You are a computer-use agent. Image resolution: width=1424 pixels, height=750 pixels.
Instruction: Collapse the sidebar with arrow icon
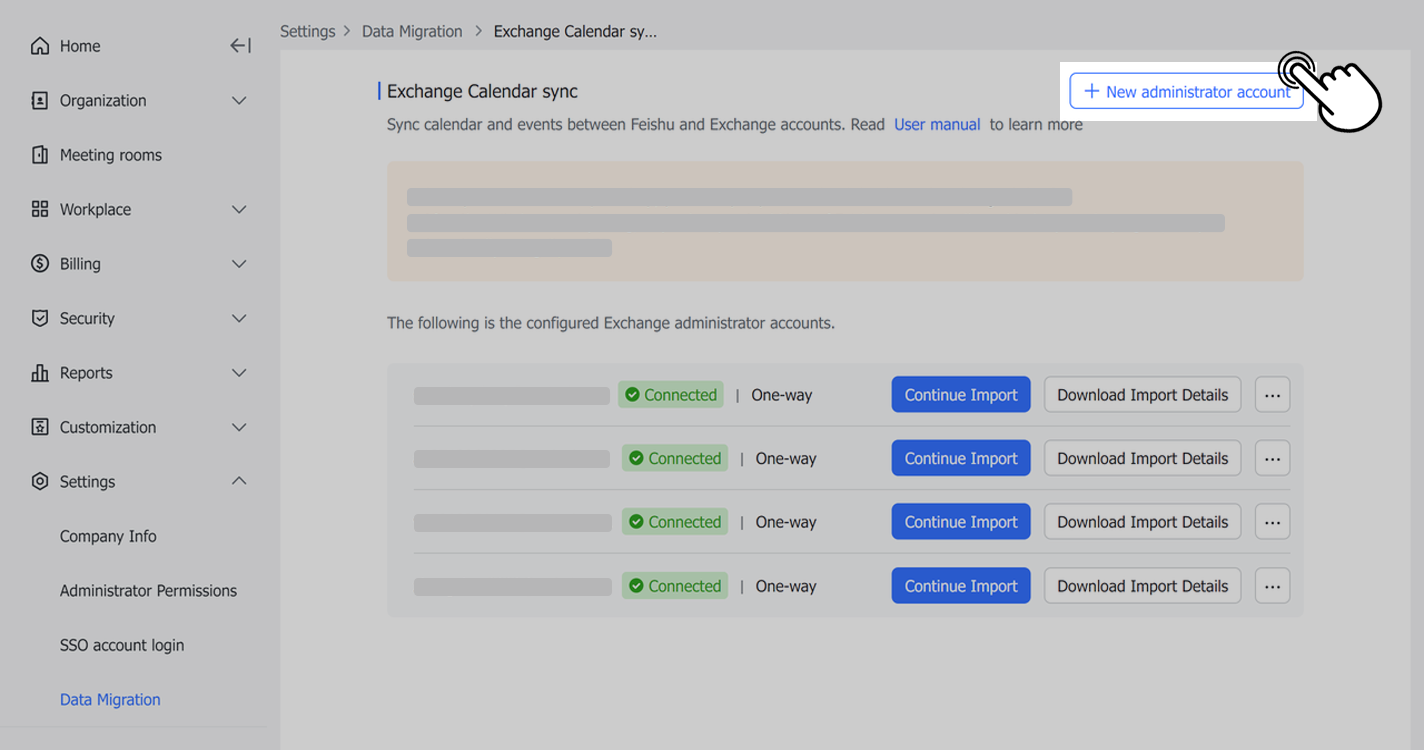coord(240,46)
